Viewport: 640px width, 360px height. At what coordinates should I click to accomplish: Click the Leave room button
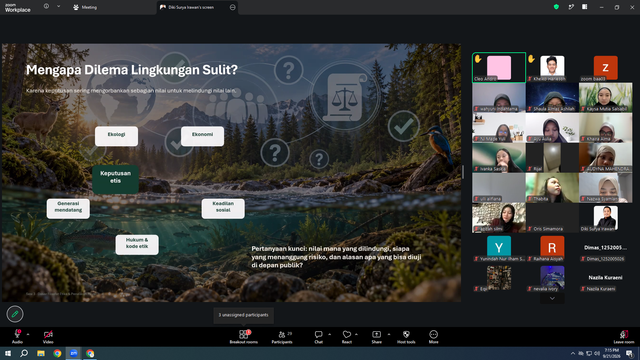pos(624,337)
